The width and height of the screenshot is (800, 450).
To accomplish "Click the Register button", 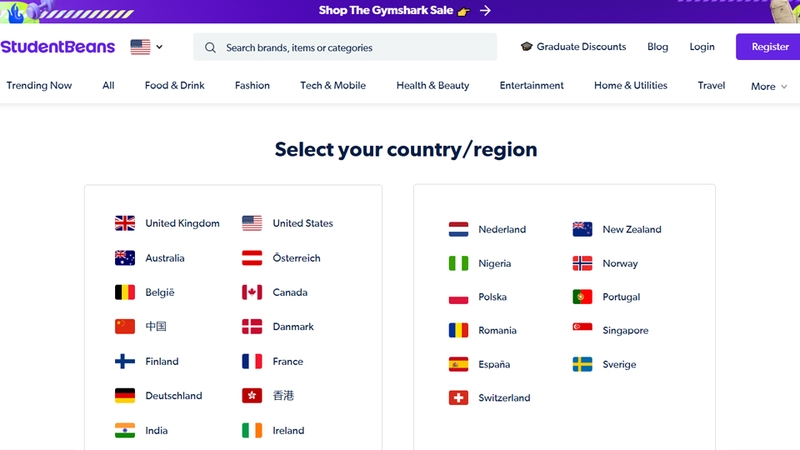I will [768, 46].
